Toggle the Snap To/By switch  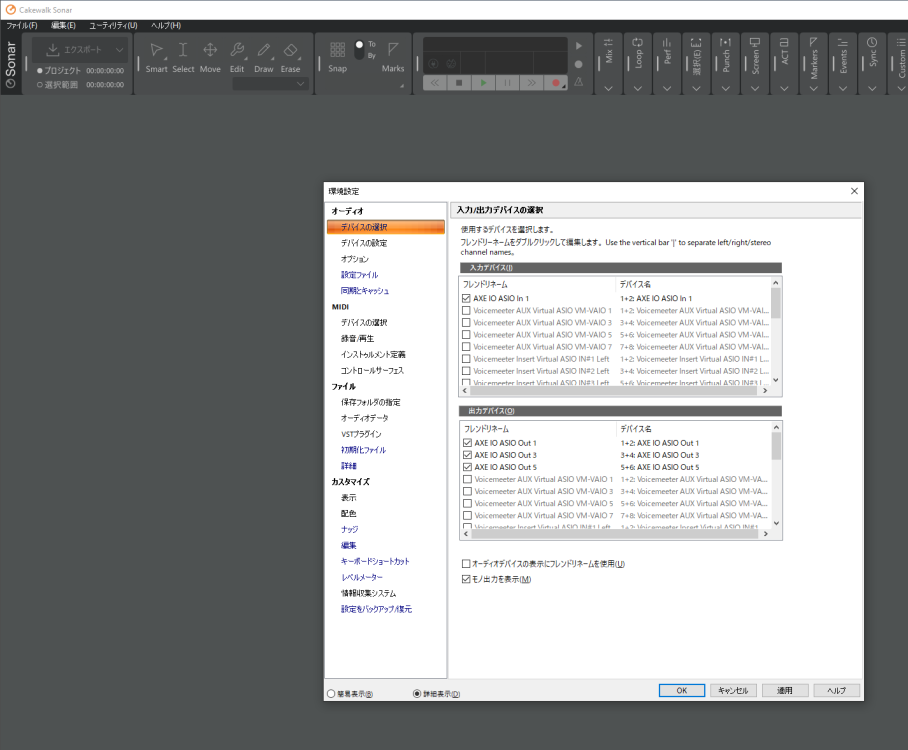[x=360, y=50]
